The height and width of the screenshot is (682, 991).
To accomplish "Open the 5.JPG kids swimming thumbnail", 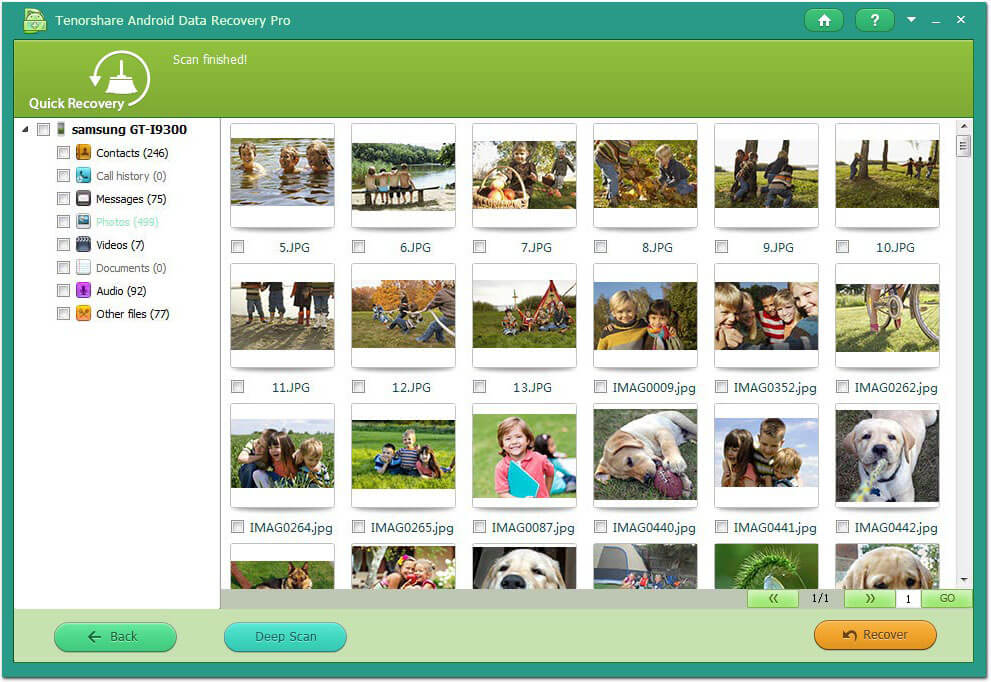I will point(283,174).
